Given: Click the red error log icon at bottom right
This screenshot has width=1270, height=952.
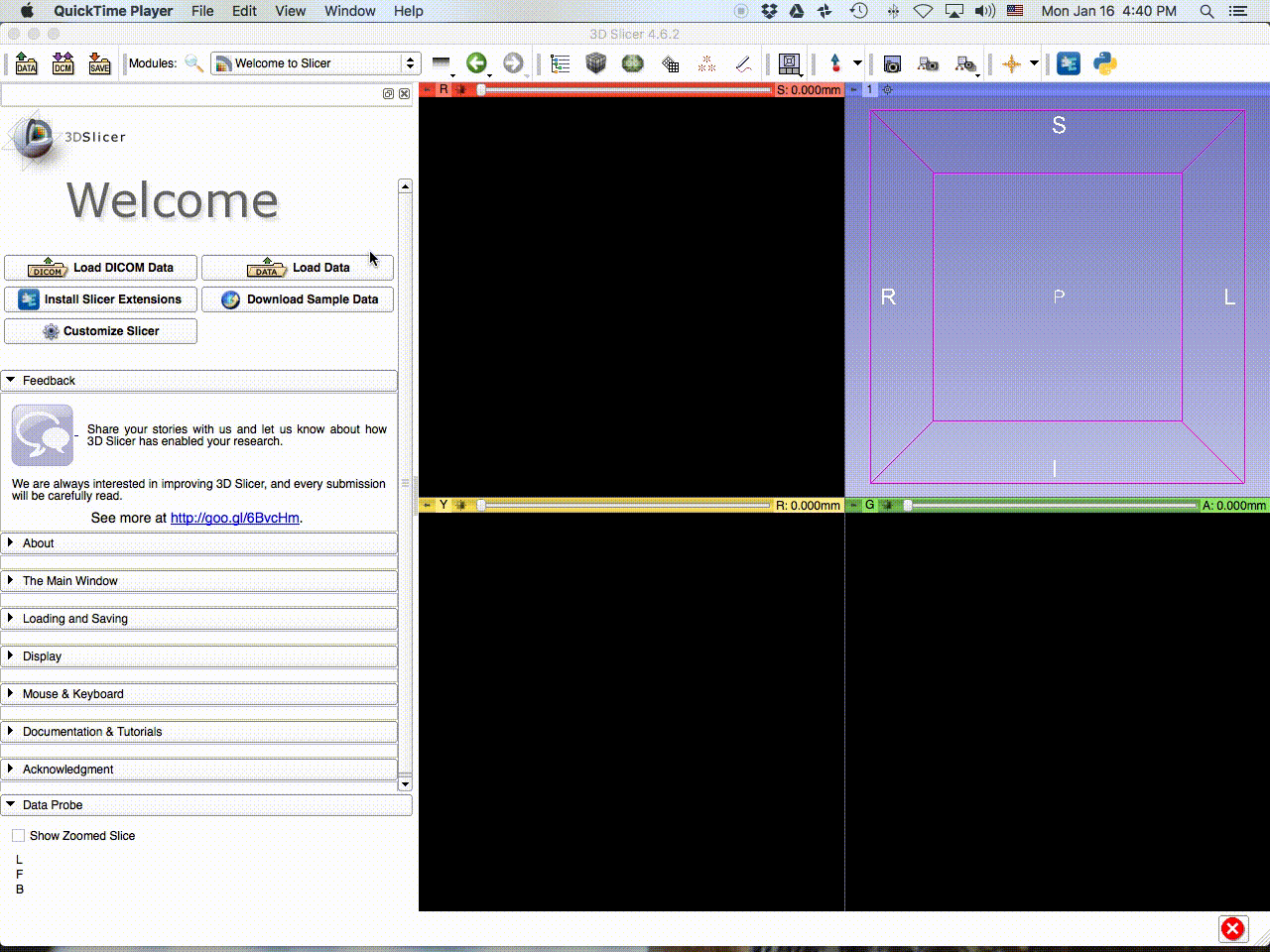Looking at the screenshot, I should [1232, 928].
